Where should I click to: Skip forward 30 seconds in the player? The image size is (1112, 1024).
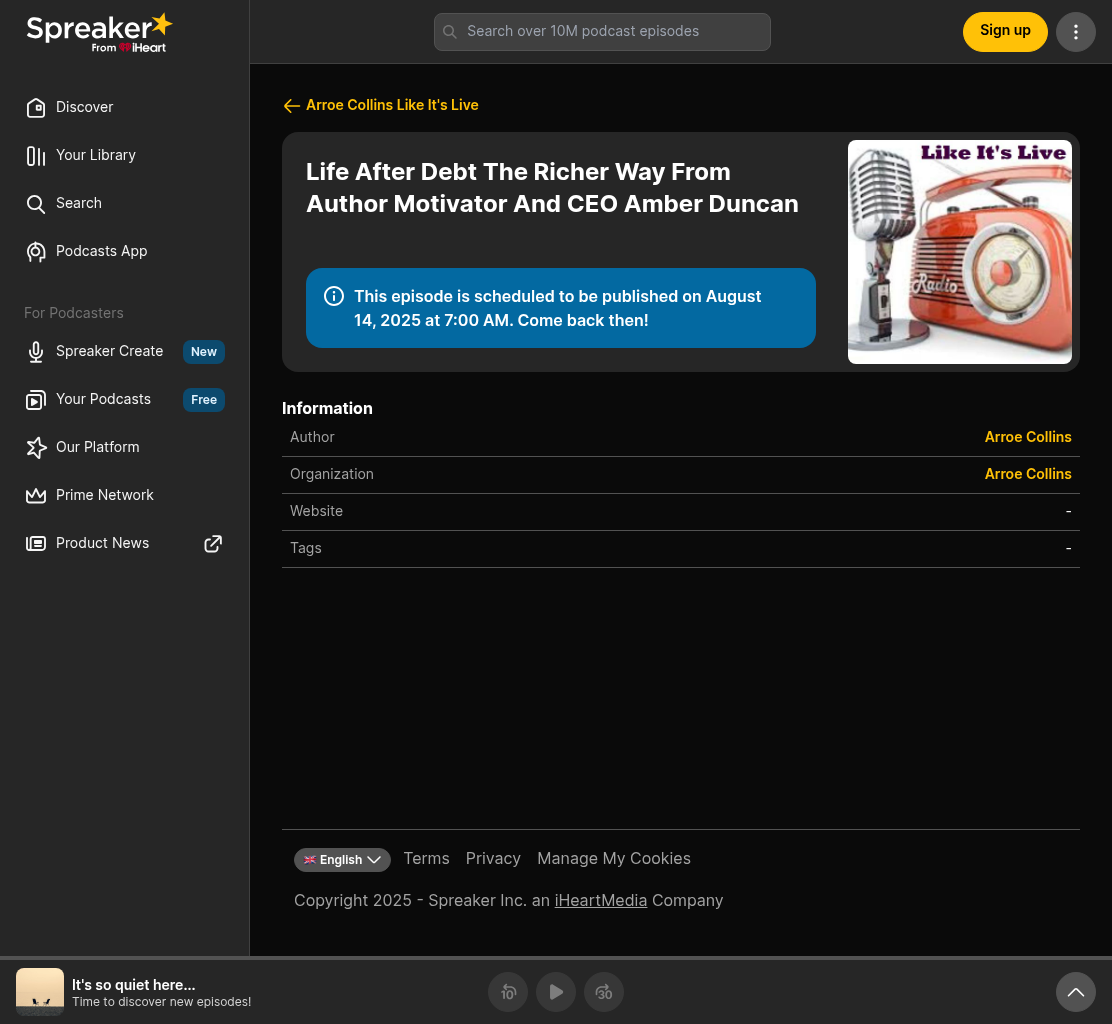[604, 992]
